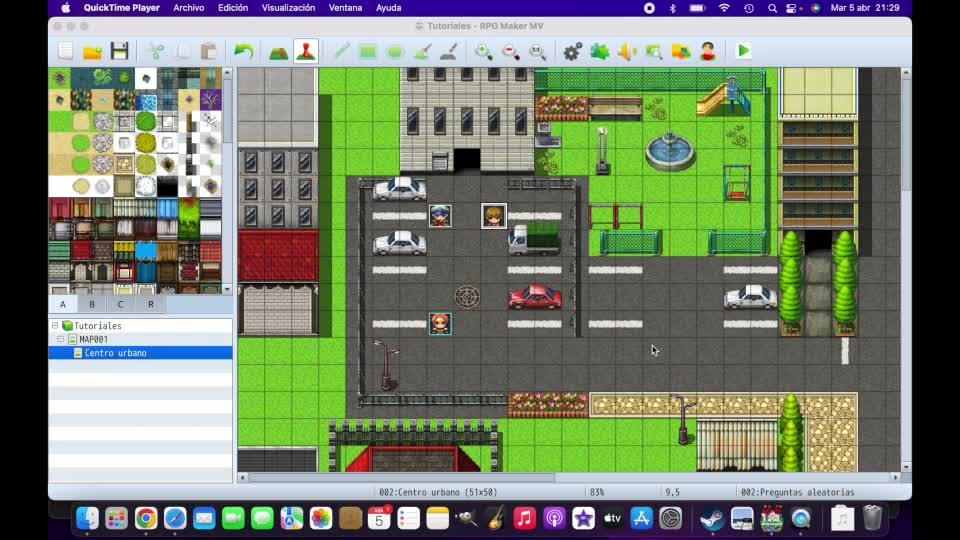Image resolution: width=960 pixels, height=540 pixels.
Task: Switch to tileset tab C
Action: click(121, 304)
